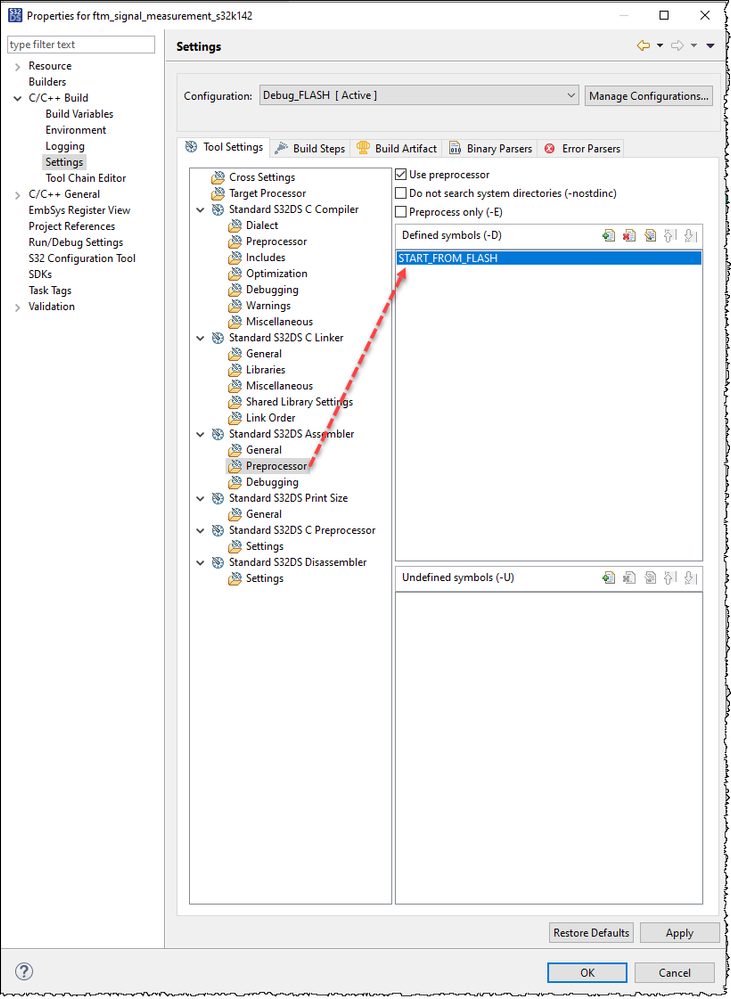The height and width of the screenshot is (999, 731).
Task: Expand the C/C++ General tree node
Action: click(17, 194)
